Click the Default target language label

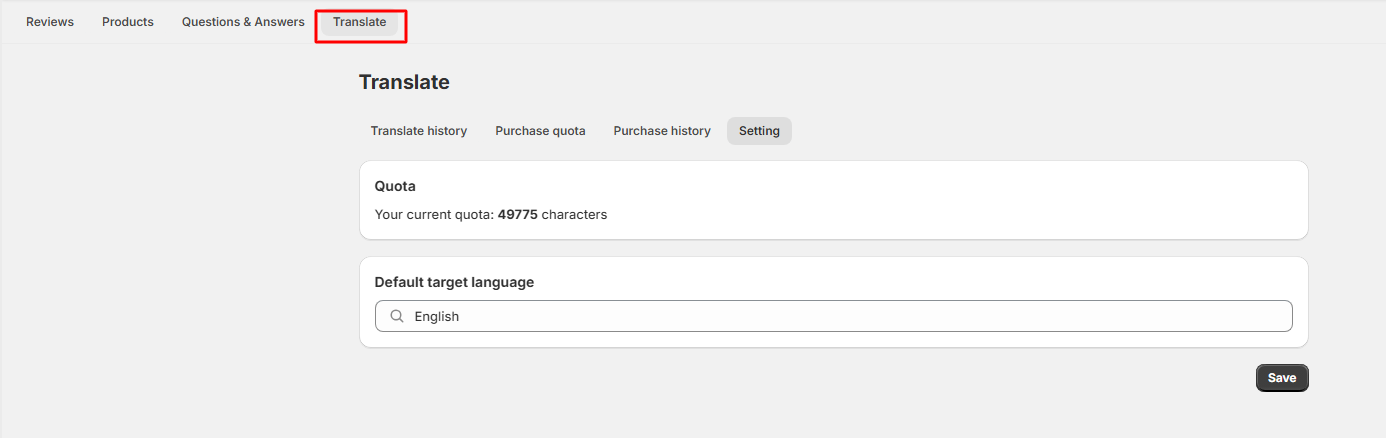[454, 282]
